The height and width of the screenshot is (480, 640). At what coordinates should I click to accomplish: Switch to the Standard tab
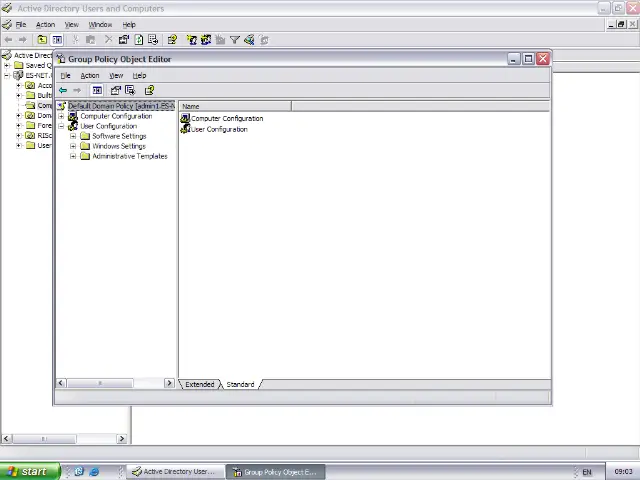click(x=240, y=384)
